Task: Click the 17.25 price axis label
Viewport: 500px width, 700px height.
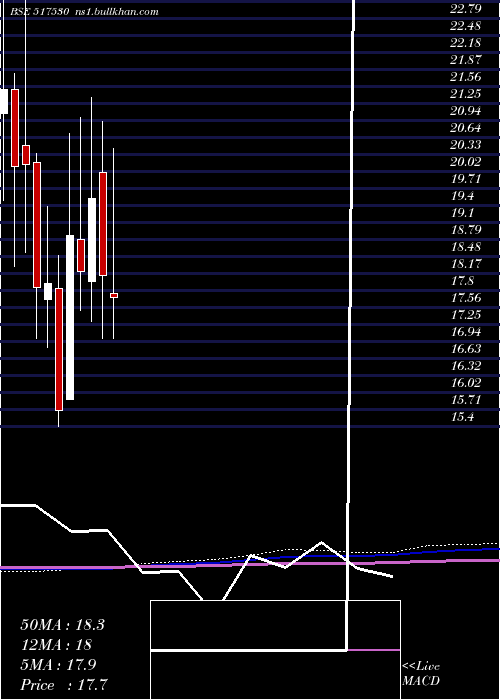Action: 465,314
